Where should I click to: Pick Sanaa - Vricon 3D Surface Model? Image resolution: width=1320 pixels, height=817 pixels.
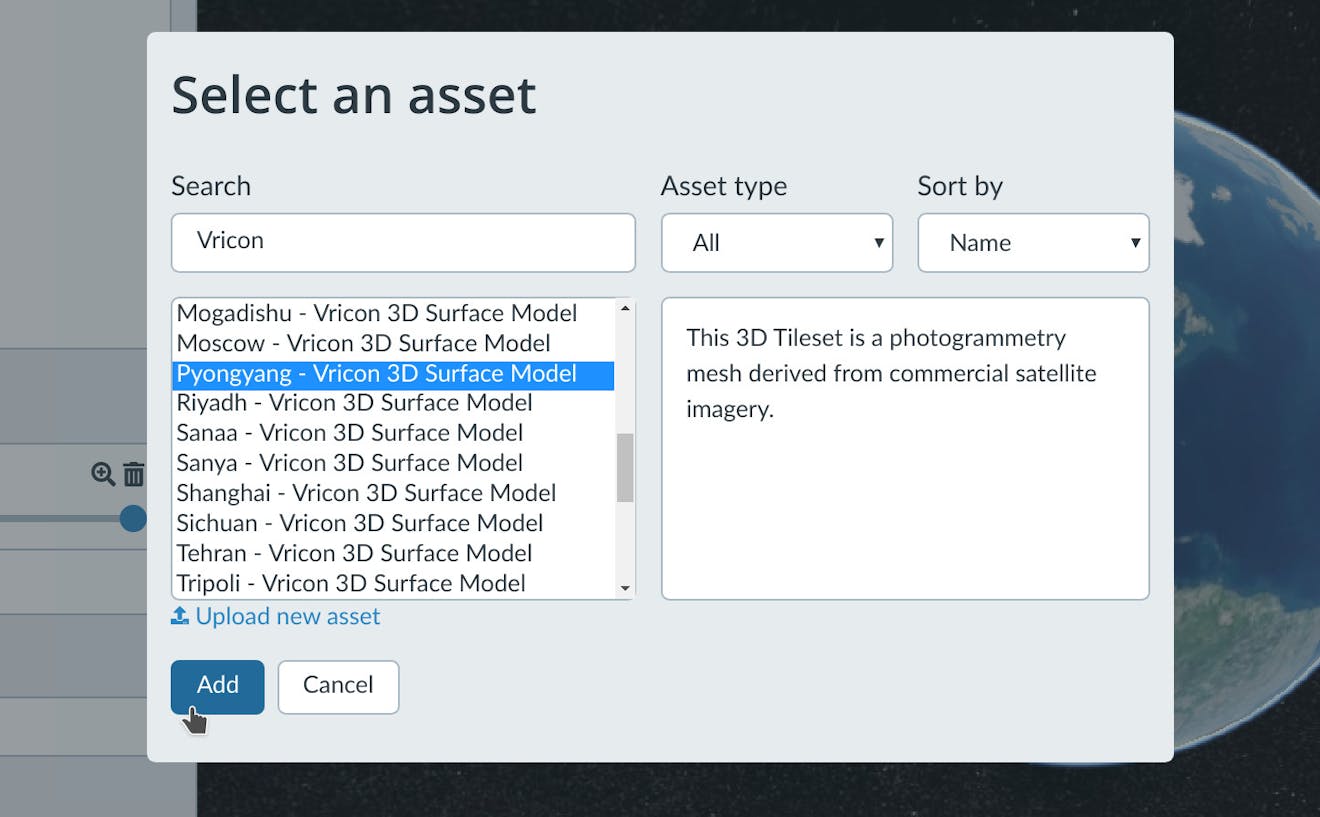pyautogui.click(x=349, y=433)
